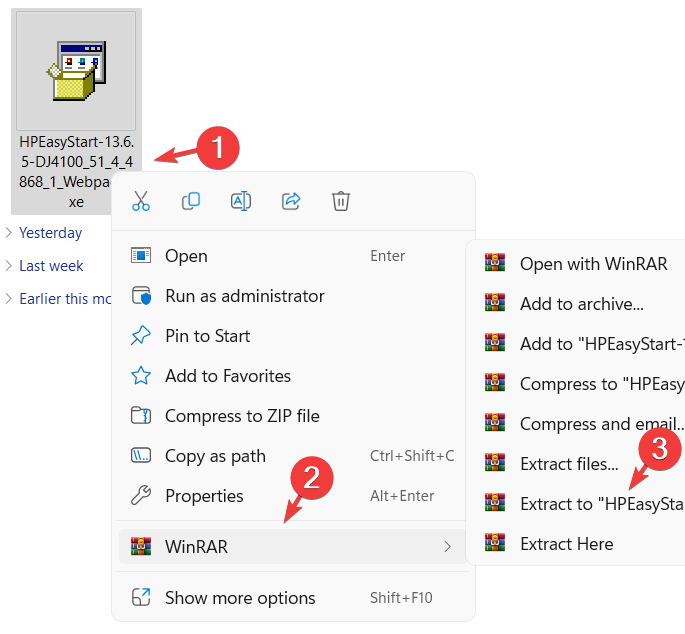Choose Compress and email...
The height and width of the screenshot is (634, 685).
pos(578,423)
